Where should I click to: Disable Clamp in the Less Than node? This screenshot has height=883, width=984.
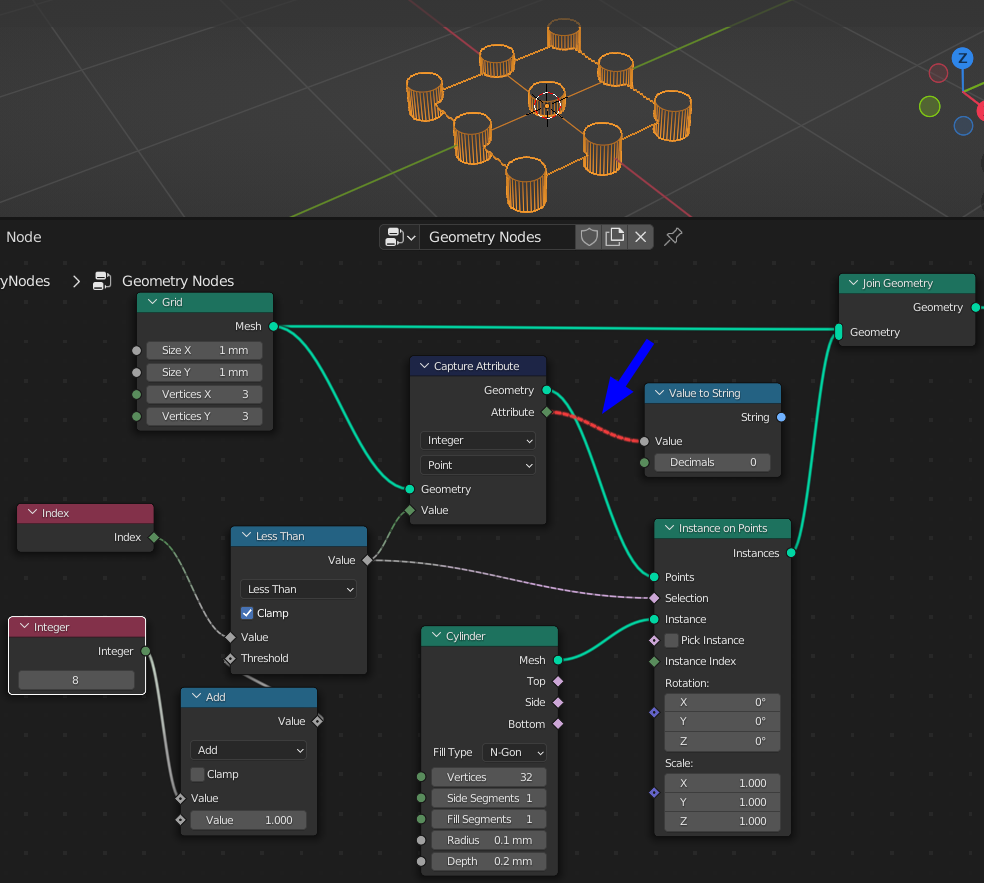tap(247, 613)
